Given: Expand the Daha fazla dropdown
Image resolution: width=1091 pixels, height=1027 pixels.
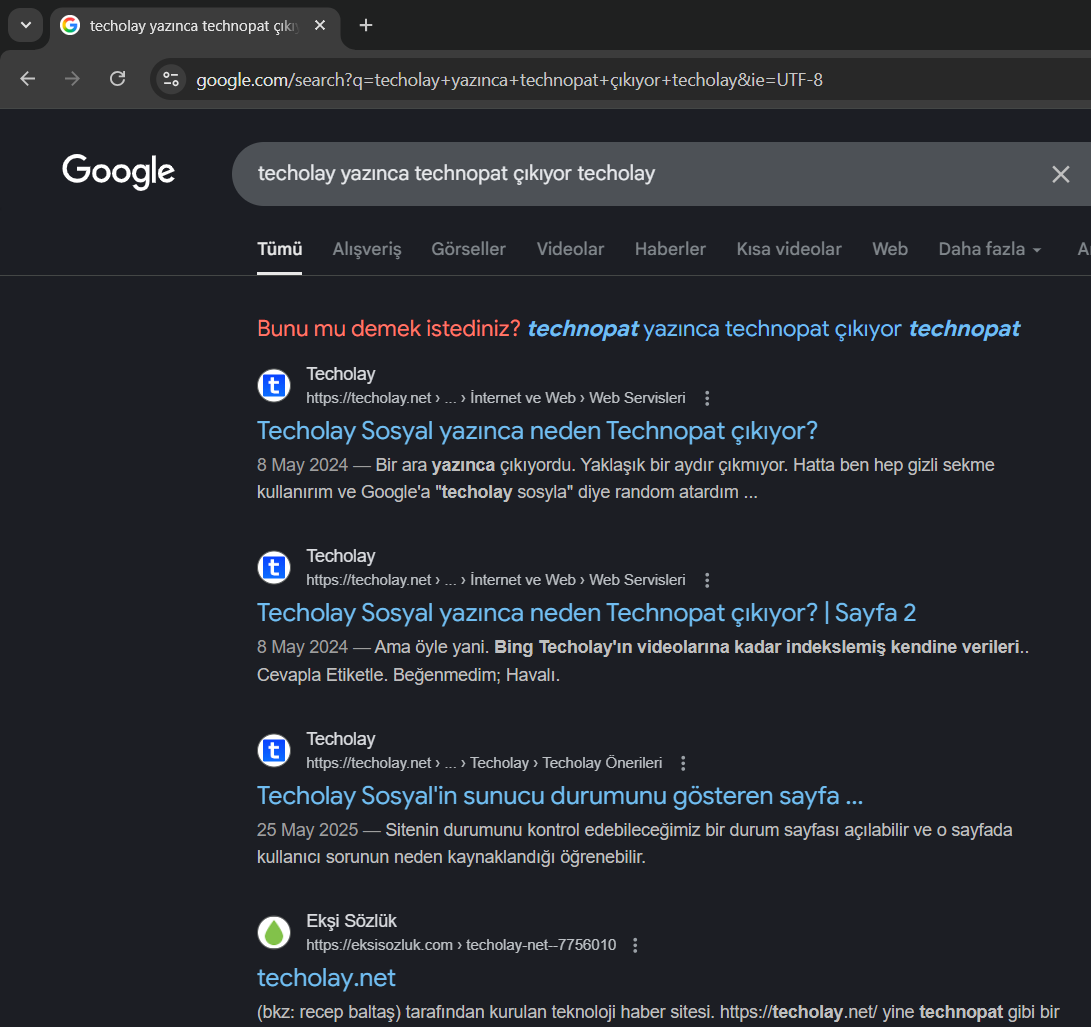Looking at the screenshot, I should (989, 249).
